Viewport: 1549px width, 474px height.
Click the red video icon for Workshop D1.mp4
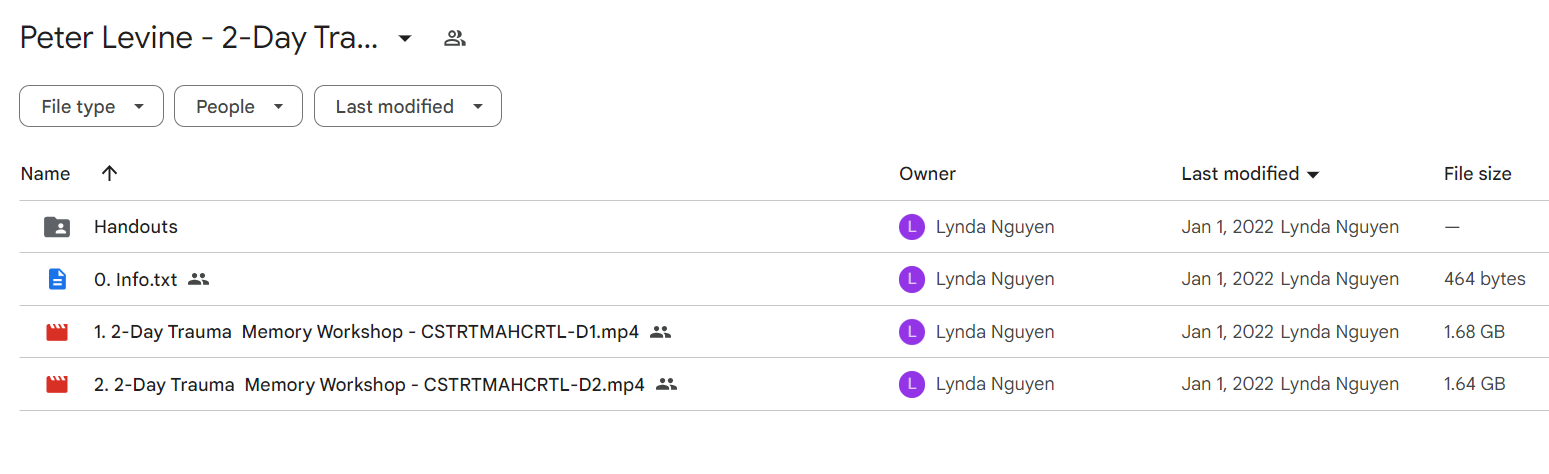[57, 332]
